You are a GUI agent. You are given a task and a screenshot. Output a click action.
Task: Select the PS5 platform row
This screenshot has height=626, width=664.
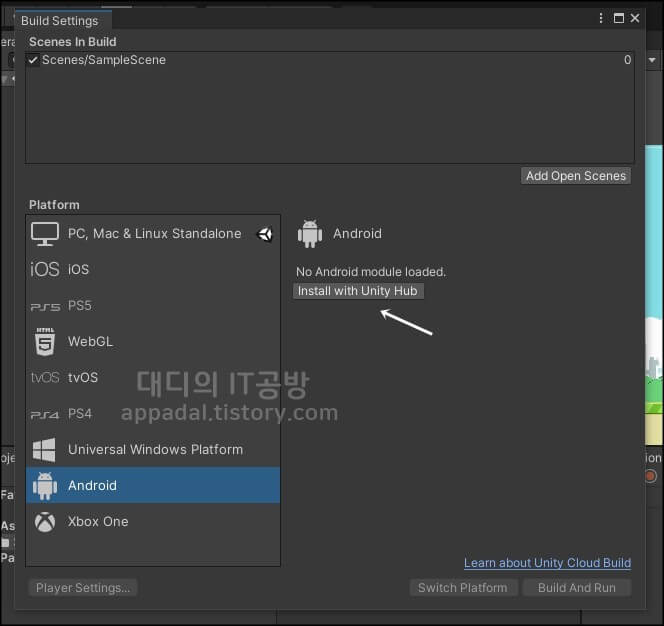153,306
